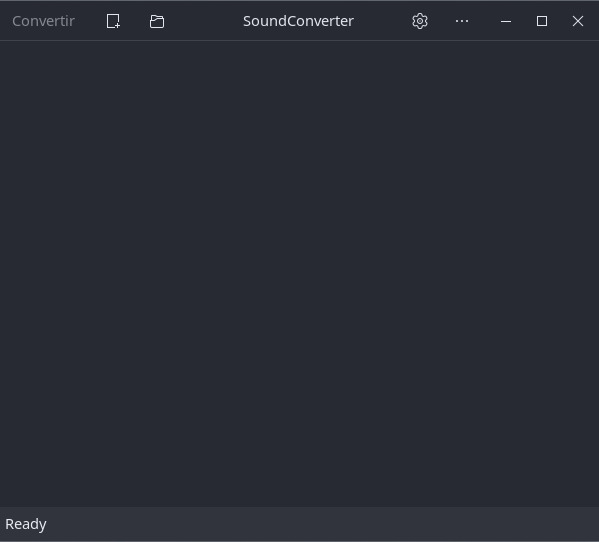This screenshot has height=542, width=599.
Task: Click the window's X button
Action: tap(578, 21)
